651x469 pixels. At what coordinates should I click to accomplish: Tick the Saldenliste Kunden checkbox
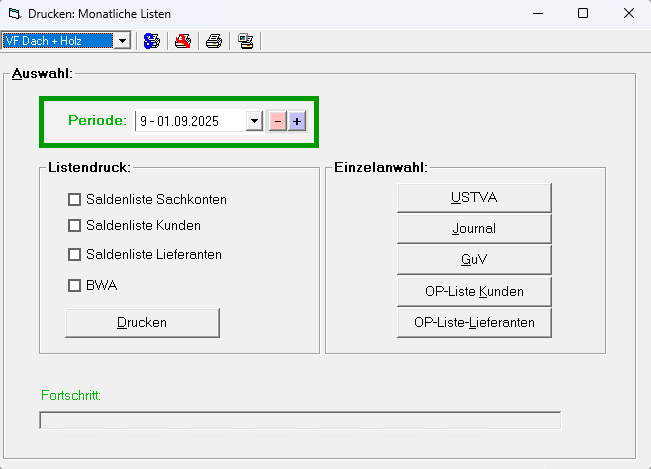click(74, 225)
